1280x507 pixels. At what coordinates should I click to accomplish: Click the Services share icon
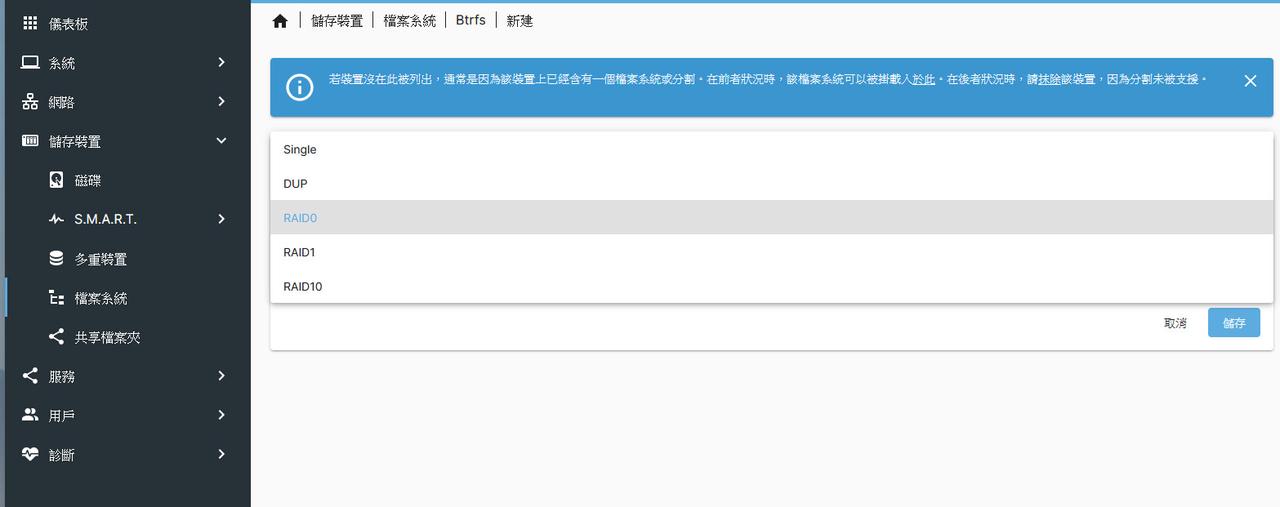click(30, 376)
